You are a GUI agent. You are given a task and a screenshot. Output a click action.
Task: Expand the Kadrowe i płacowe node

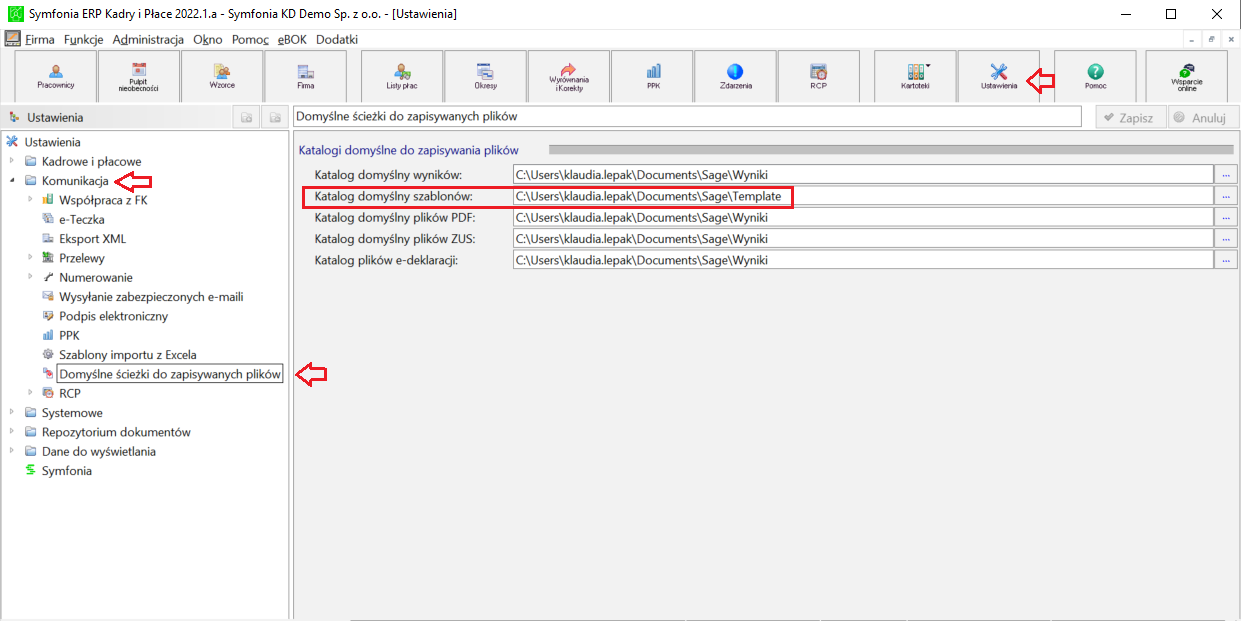pyautogui.click(x=12, y=161)
